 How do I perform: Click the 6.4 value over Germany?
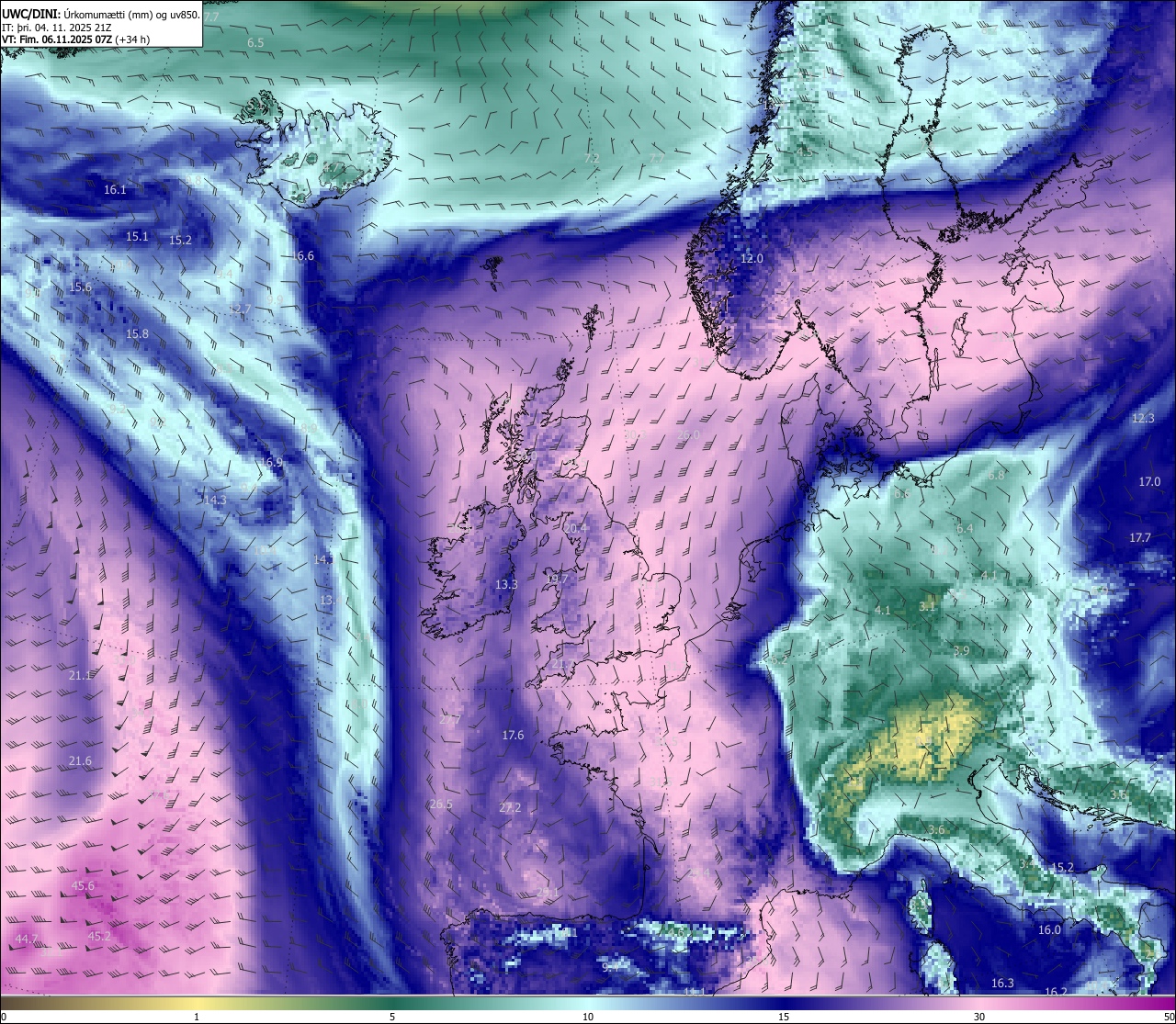(965, 529)
